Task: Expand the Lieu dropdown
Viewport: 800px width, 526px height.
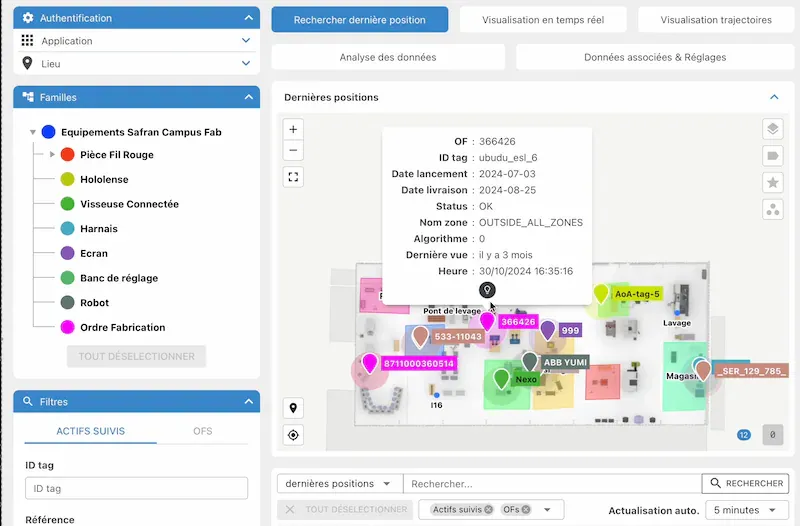Action: click(246, 63)
